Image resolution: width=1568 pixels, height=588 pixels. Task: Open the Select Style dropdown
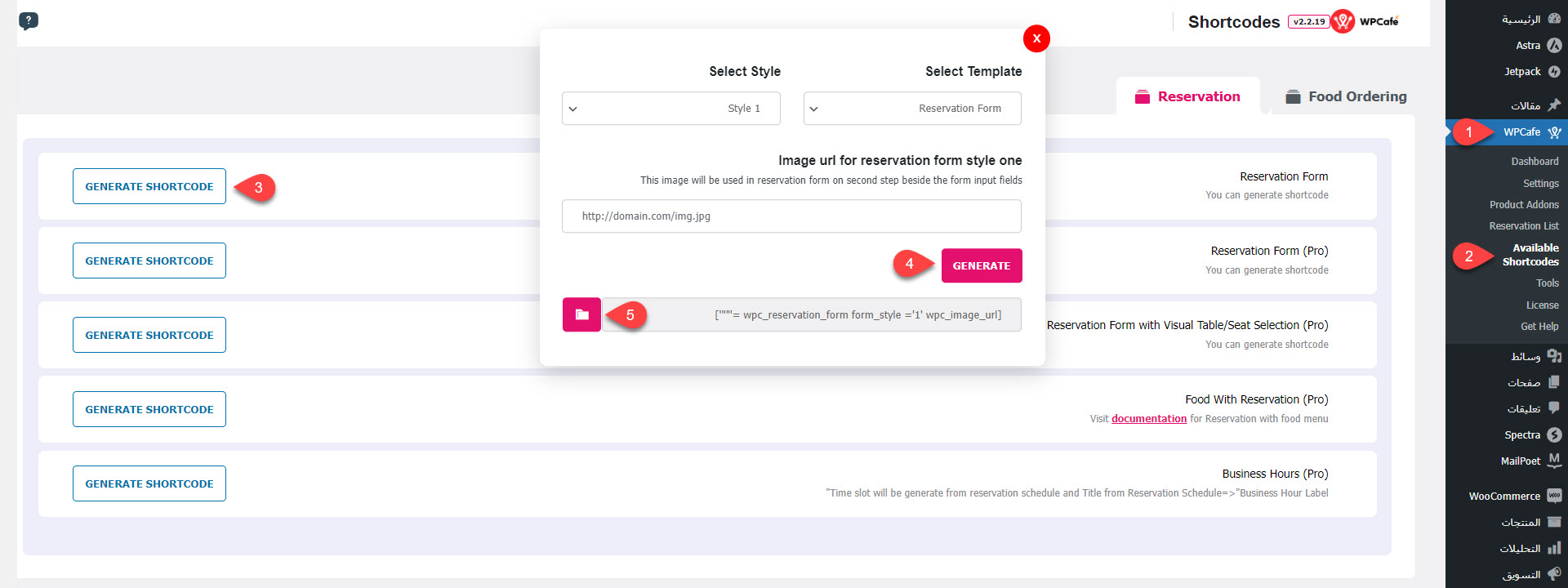coord(671,109)
